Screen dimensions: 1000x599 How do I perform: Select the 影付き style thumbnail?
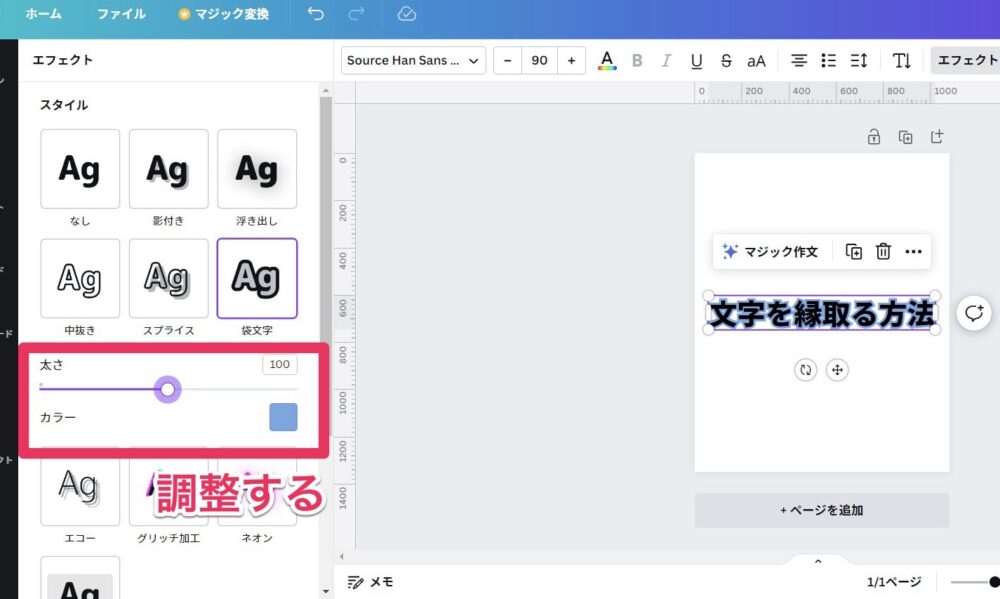coord(168,169)
